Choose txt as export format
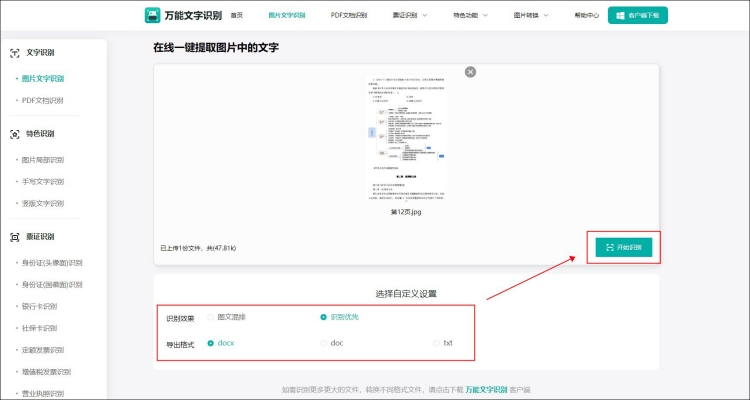This screenshot has width=750, height=400. [436, 343]
